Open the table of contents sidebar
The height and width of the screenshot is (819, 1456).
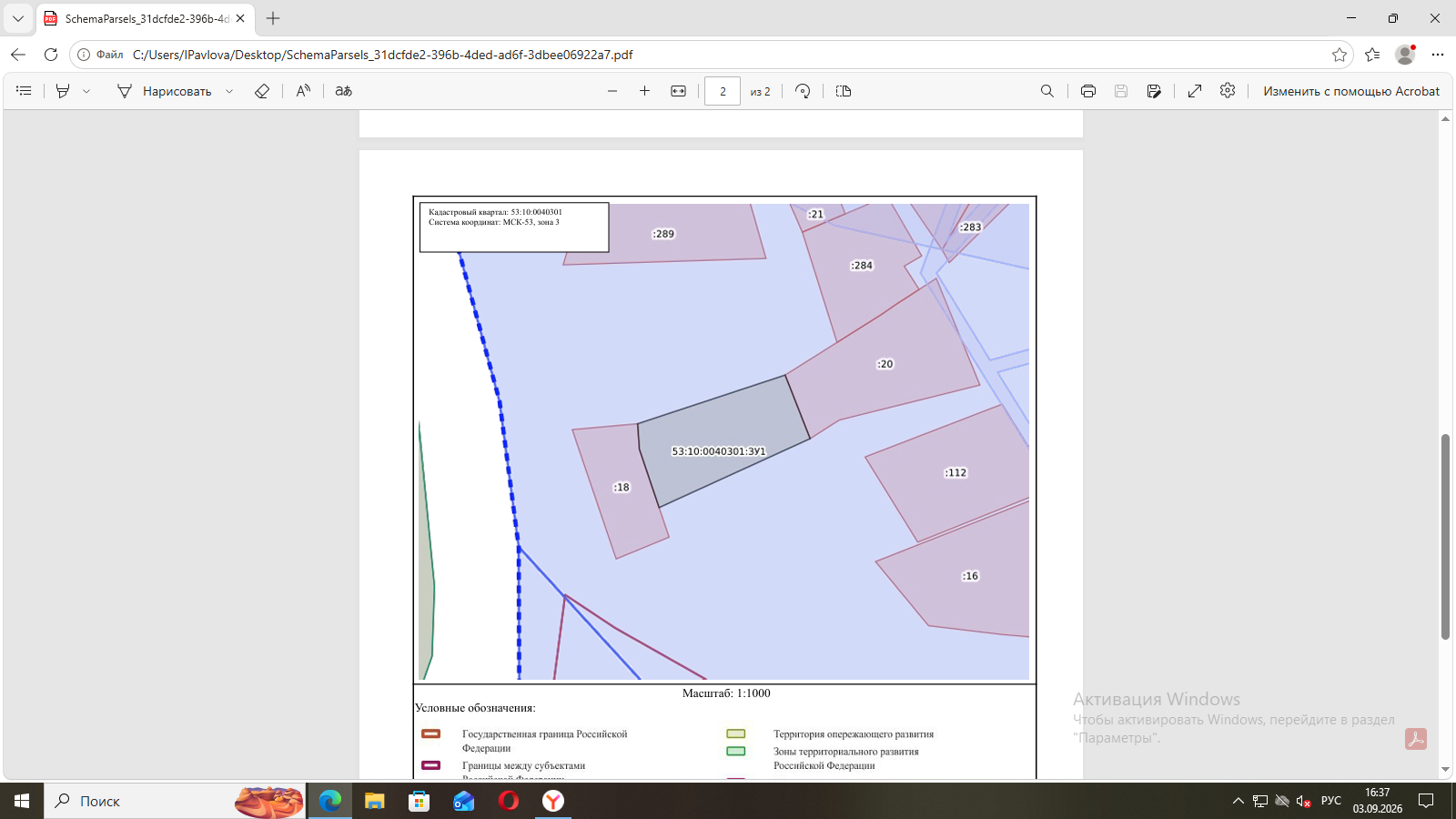point(24,91)
